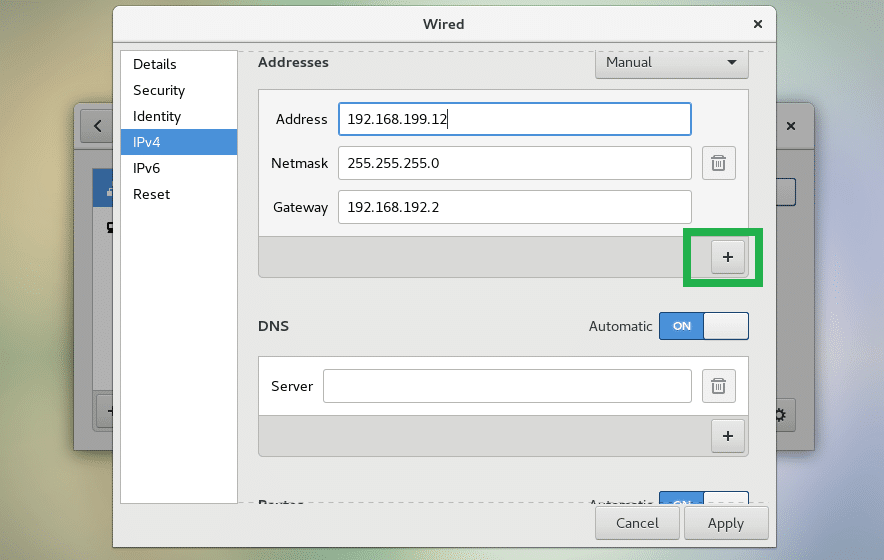Add another DNS server with plus button
Screen dimensions: 884x560
coord(727,435)
